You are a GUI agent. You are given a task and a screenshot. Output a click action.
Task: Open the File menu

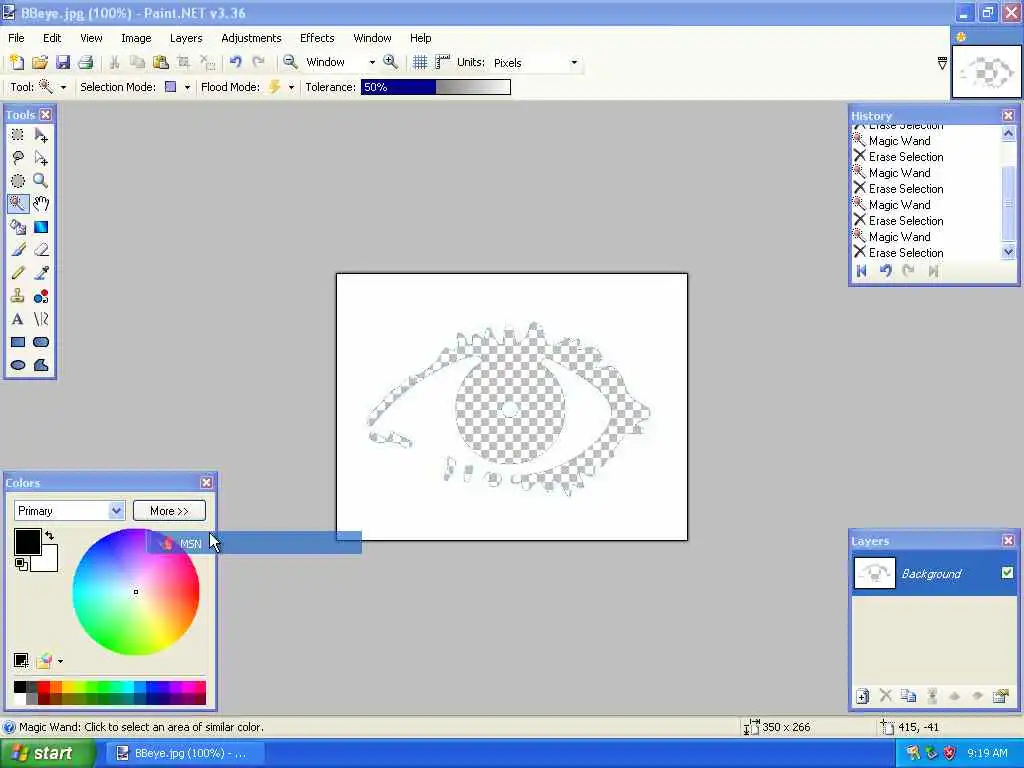pyautogui.click(x=16, y=38)
